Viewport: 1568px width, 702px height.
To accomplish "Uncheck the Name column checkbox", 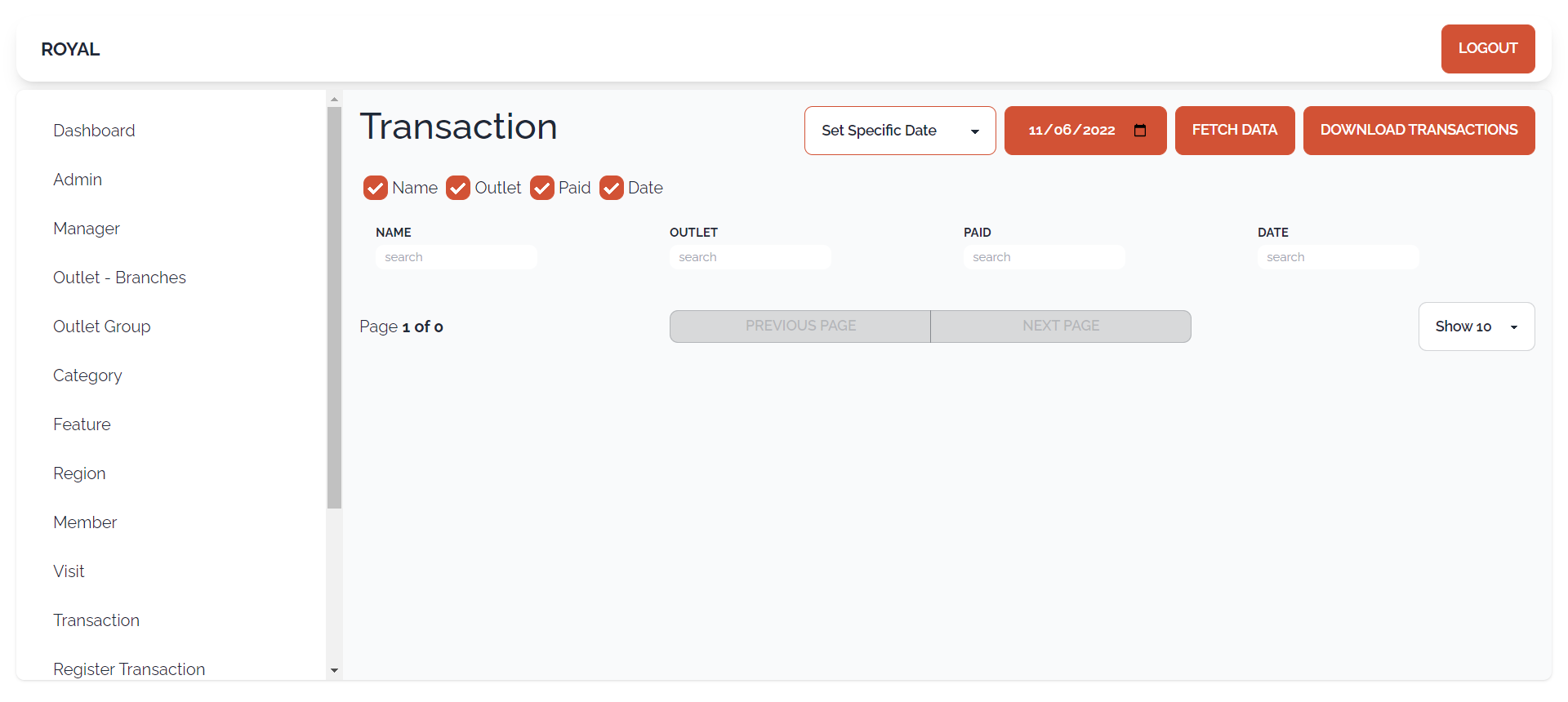I will 376,188.
